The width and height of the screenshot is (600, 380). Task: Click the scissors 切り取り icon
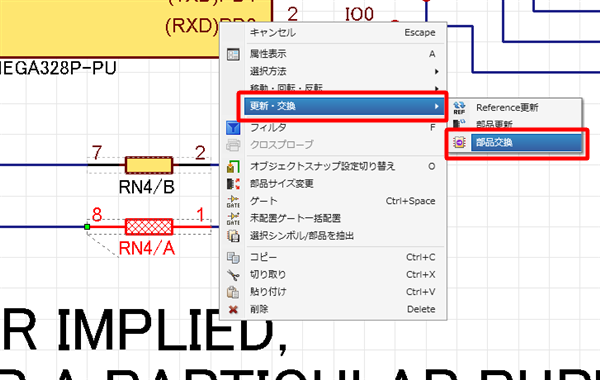pos(233,275)
